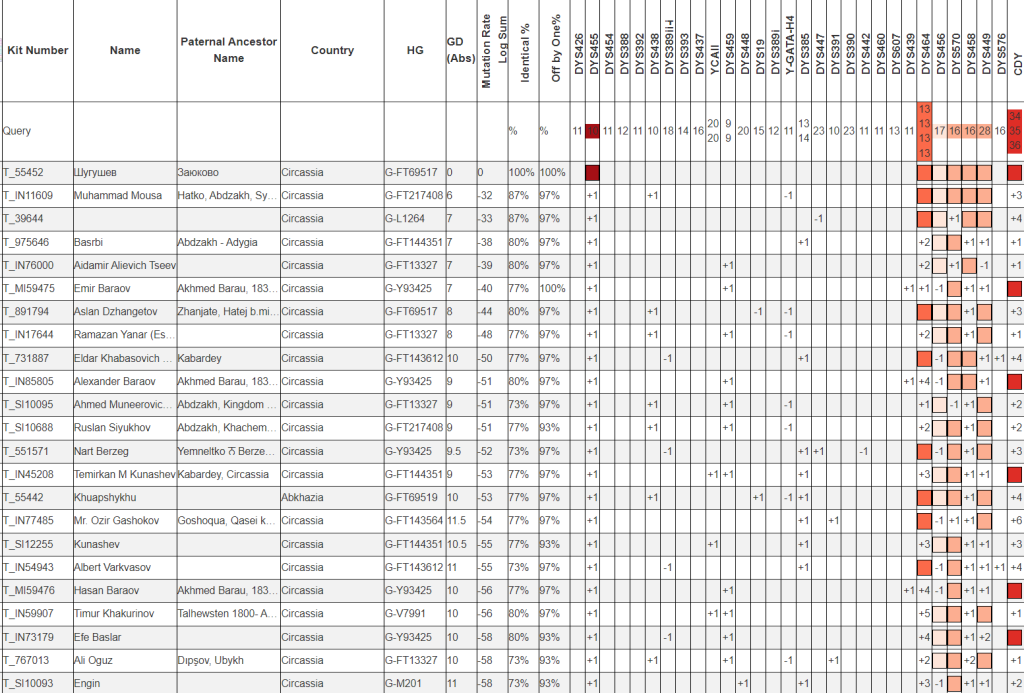Select the name Emir Baraov
Screen dimensions: 1024x693
point(102,288)
